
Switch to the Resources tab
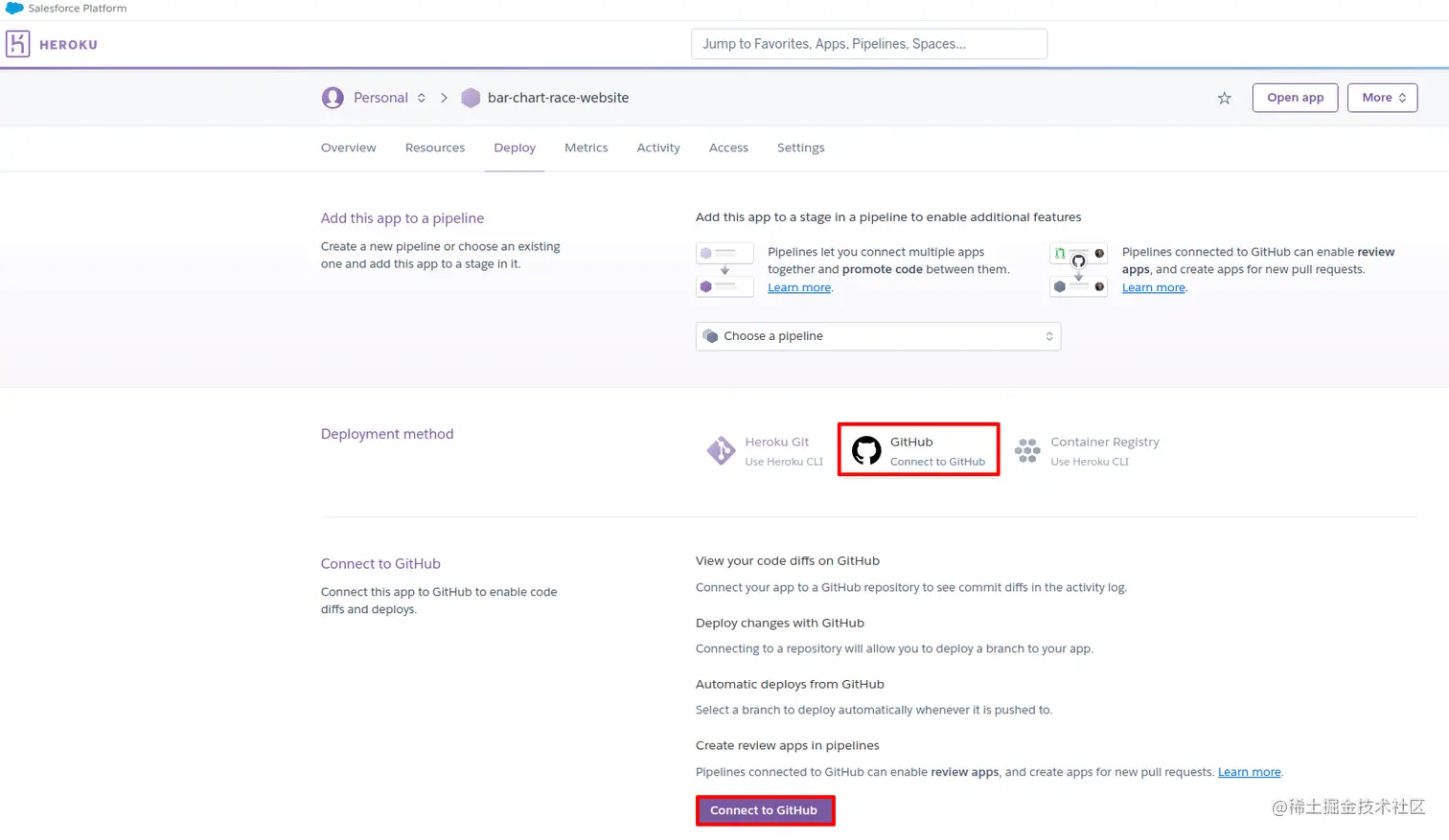pos(435,148)
